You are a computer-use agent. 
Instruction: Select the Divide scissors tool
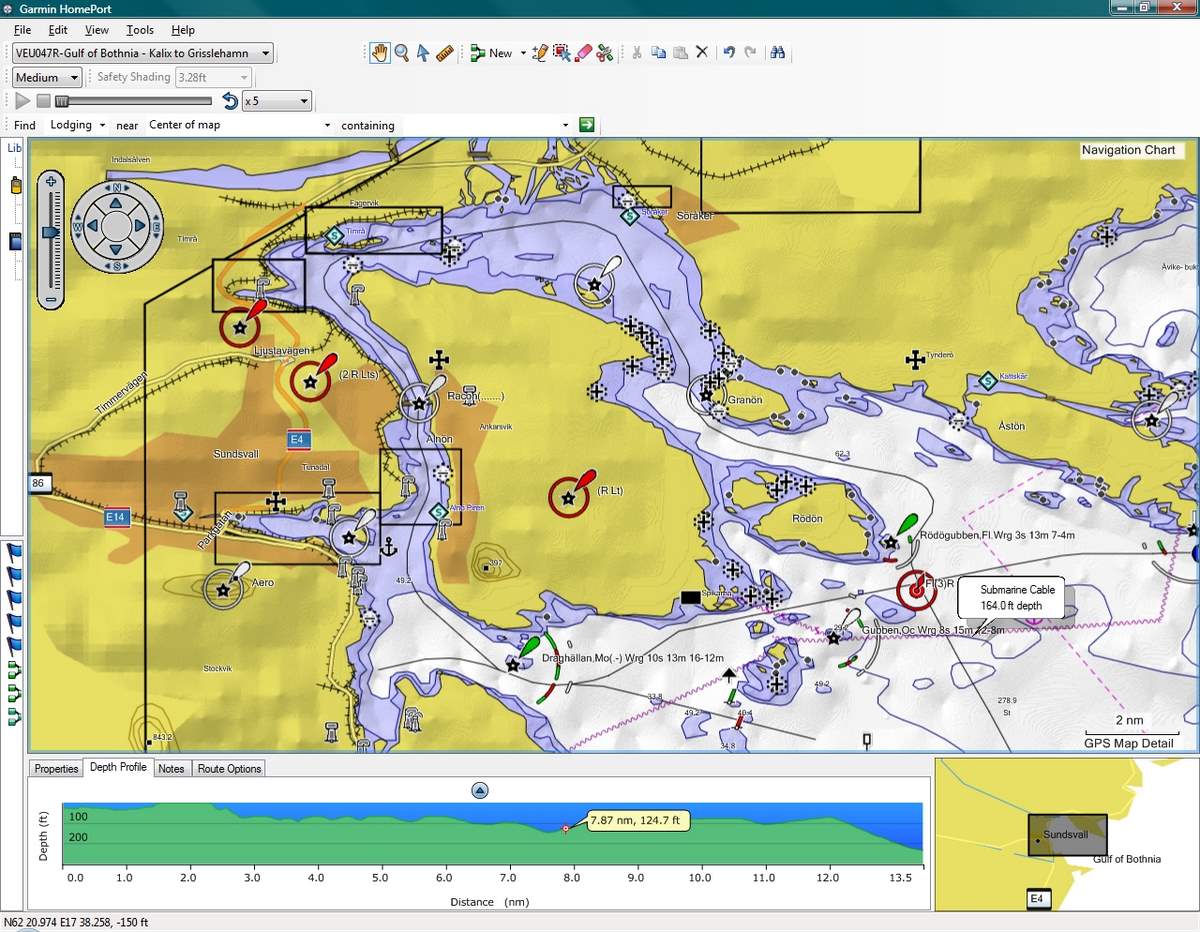[605, 53]
